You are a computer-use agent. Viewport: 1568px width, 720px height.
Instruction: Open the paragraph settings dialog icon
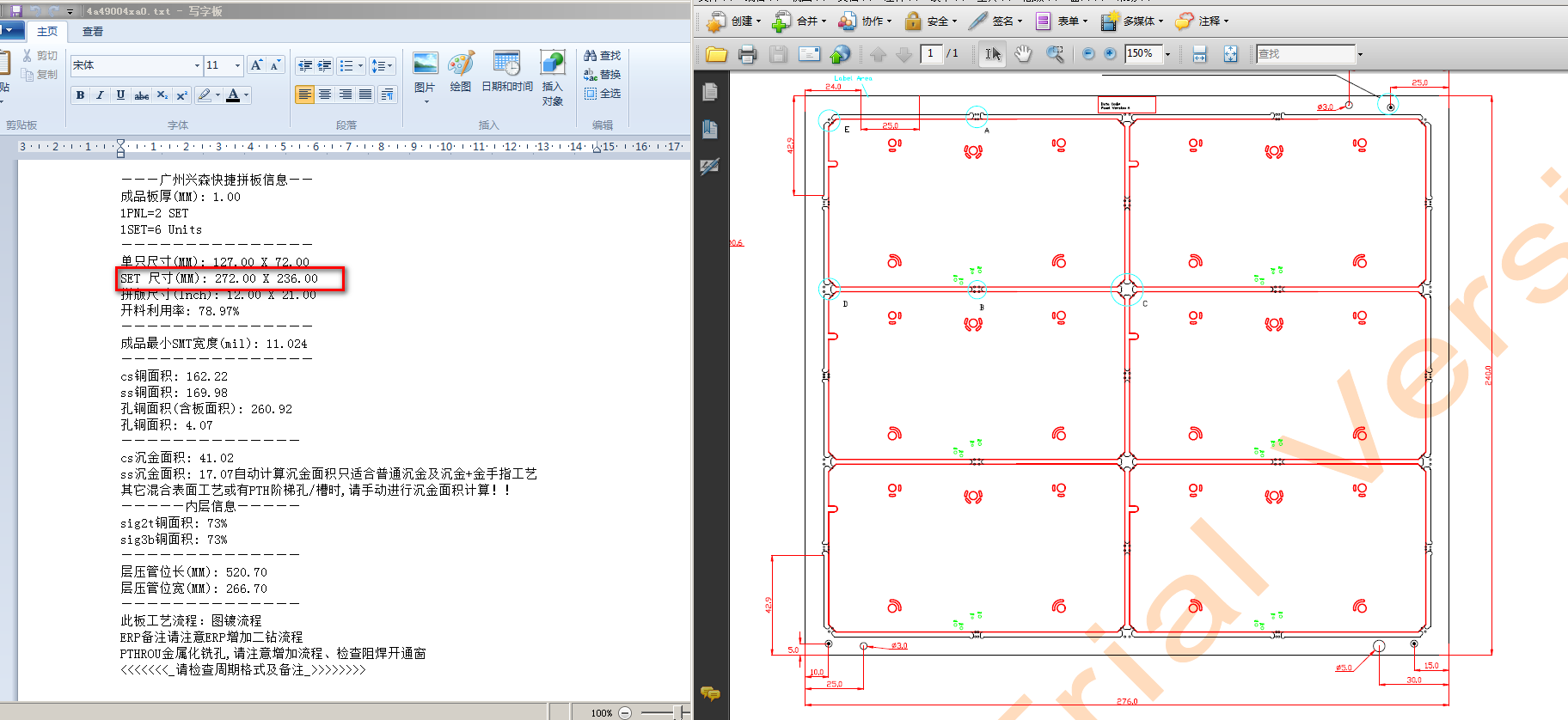point(387,95)
